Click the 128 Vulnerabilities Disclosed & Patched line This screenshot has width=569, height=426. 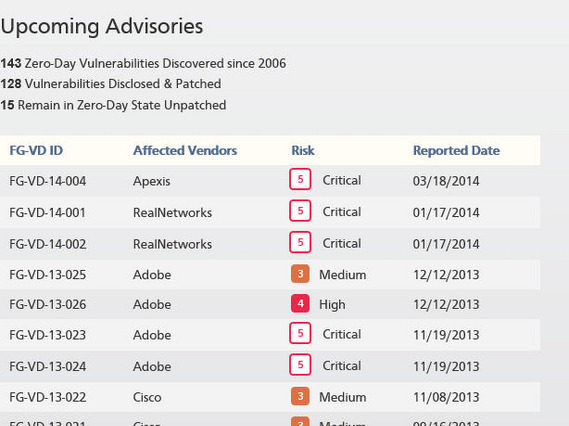(111, 84)
